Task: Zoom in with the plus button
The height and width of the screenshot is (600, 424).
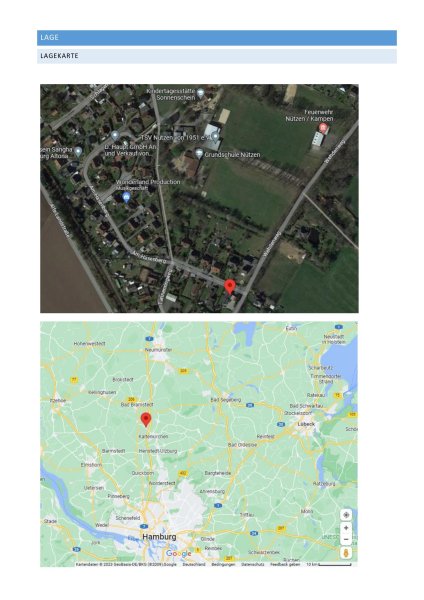Action: coord(346,528)
